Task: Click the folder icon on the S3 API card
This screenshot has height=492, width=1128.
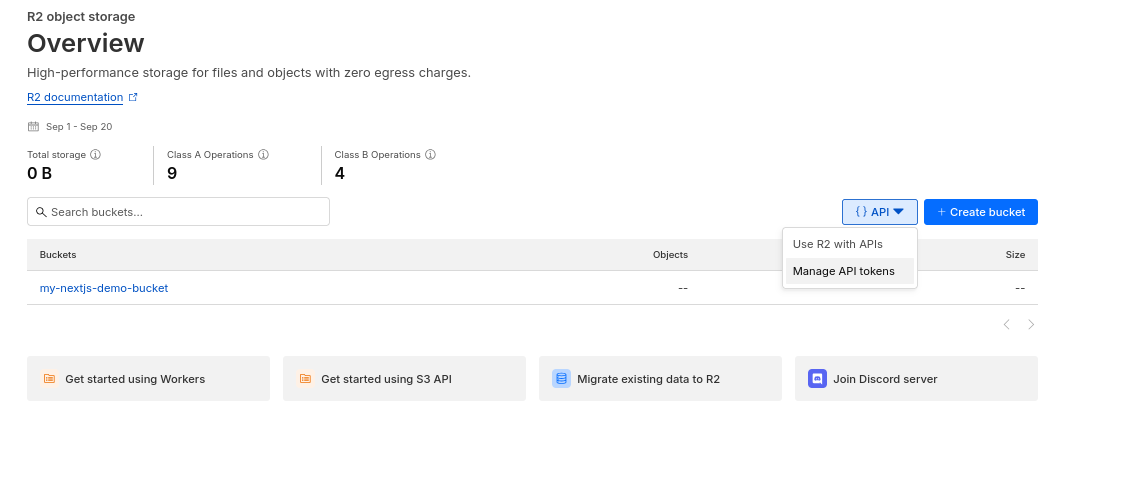Action: [x=305, y=379]
